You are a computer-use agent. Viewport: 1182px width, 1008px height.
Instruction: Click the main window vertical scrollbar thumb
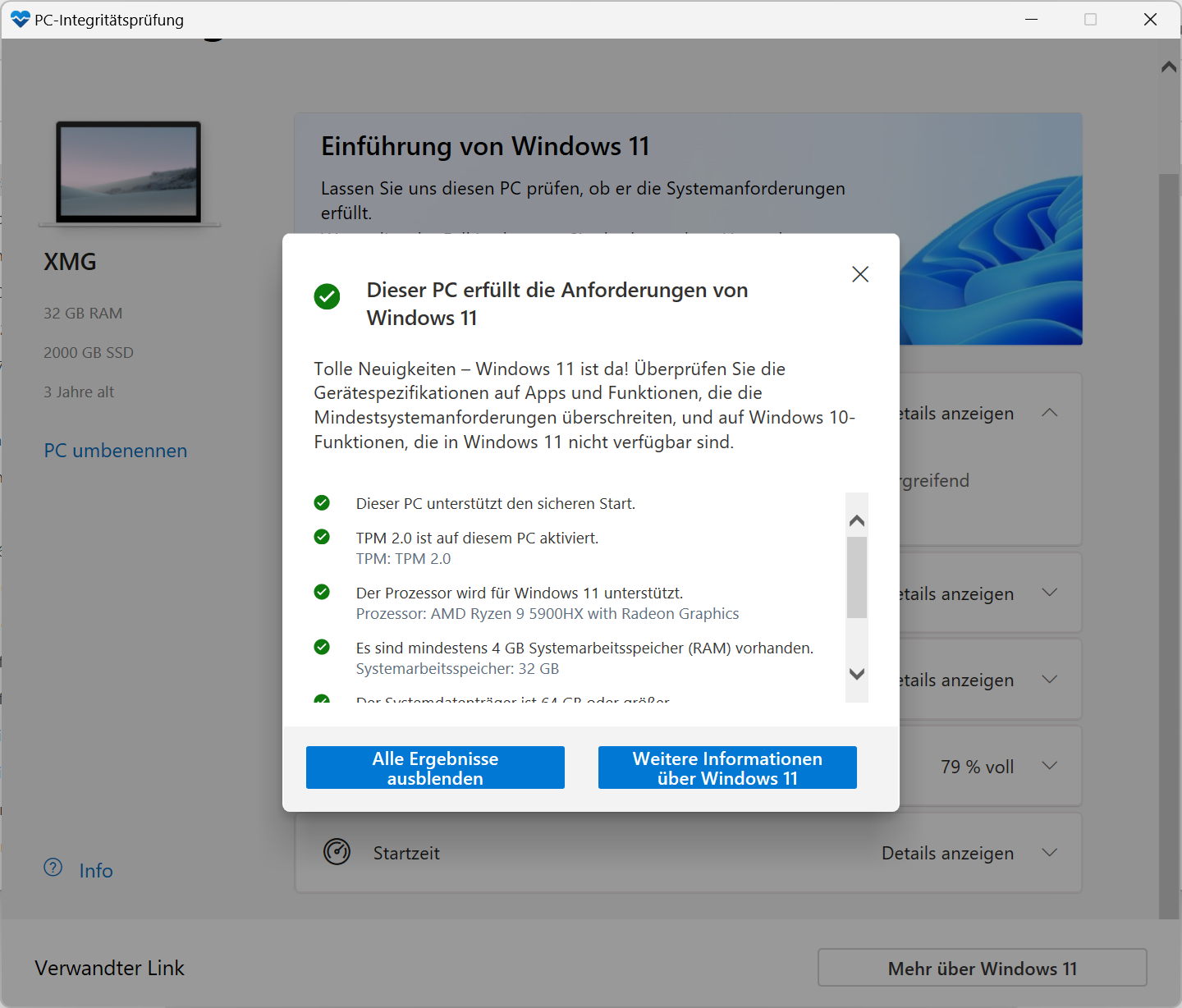point(1169,546)
